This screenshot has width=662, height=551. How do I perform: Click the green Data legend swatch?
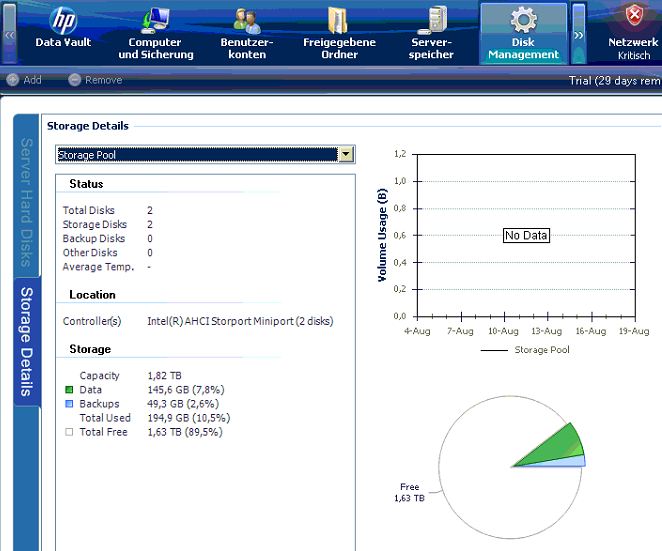coord(69,390)
